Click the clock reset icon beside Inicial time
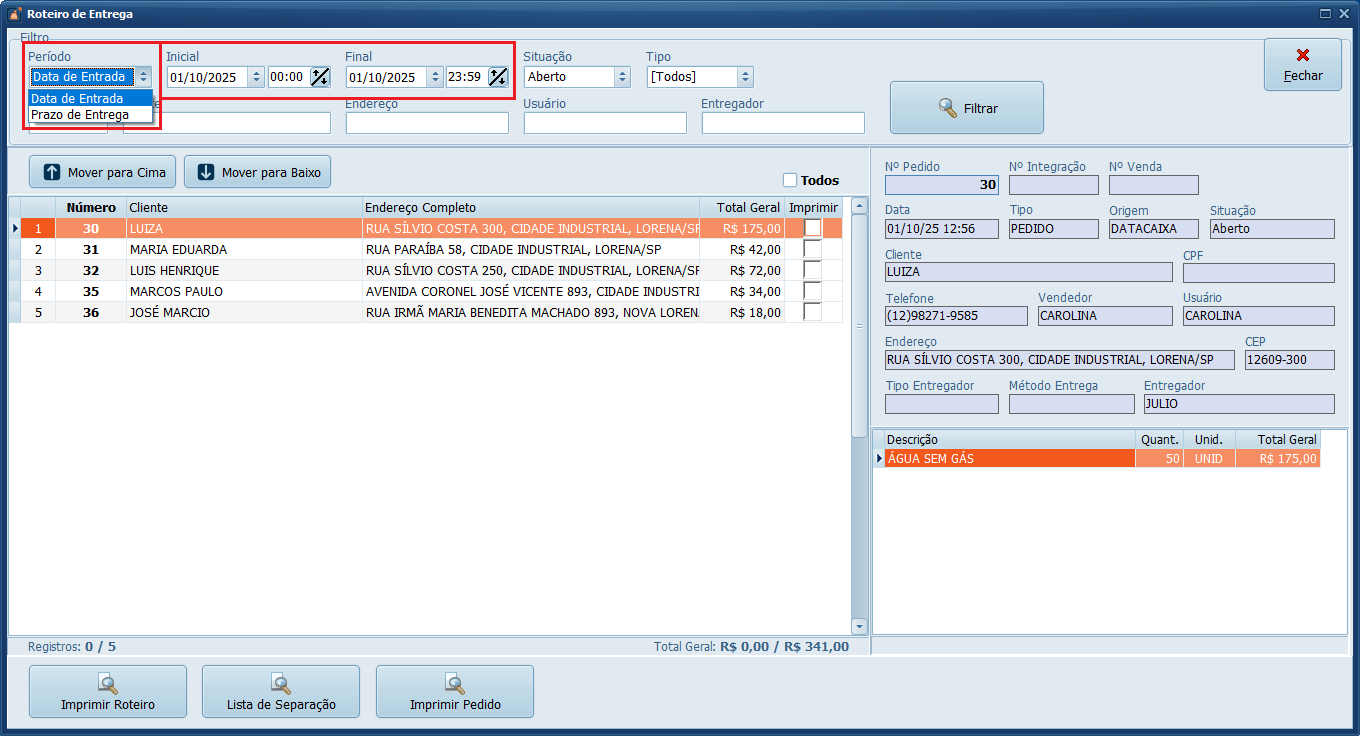Screen dimensions: 1360x736 coord(320,77)
